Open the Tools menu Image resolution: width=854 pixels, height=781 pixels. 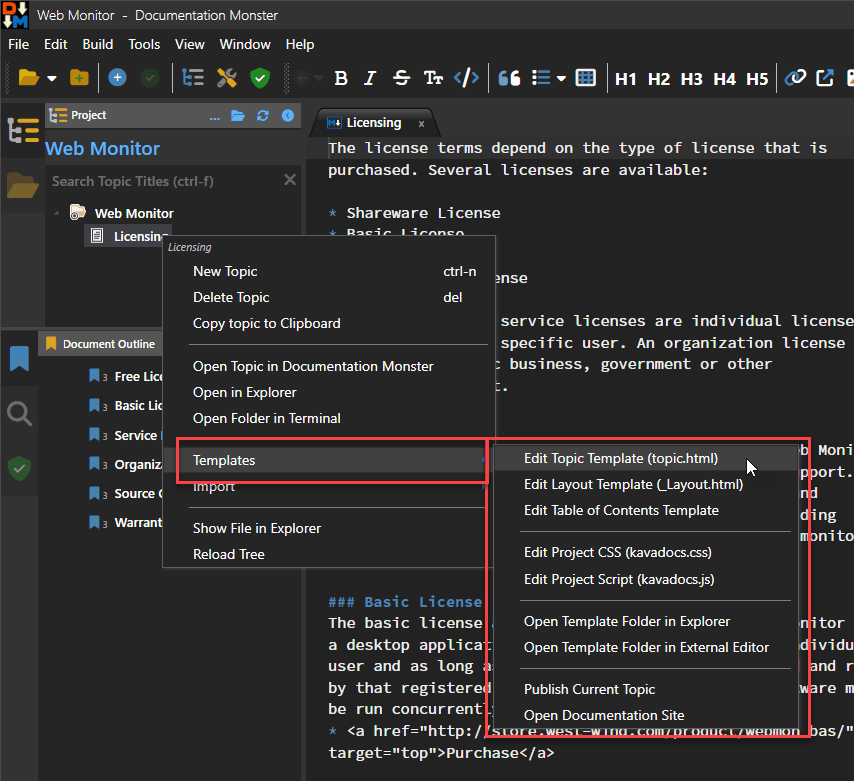[x=144, y=44]
